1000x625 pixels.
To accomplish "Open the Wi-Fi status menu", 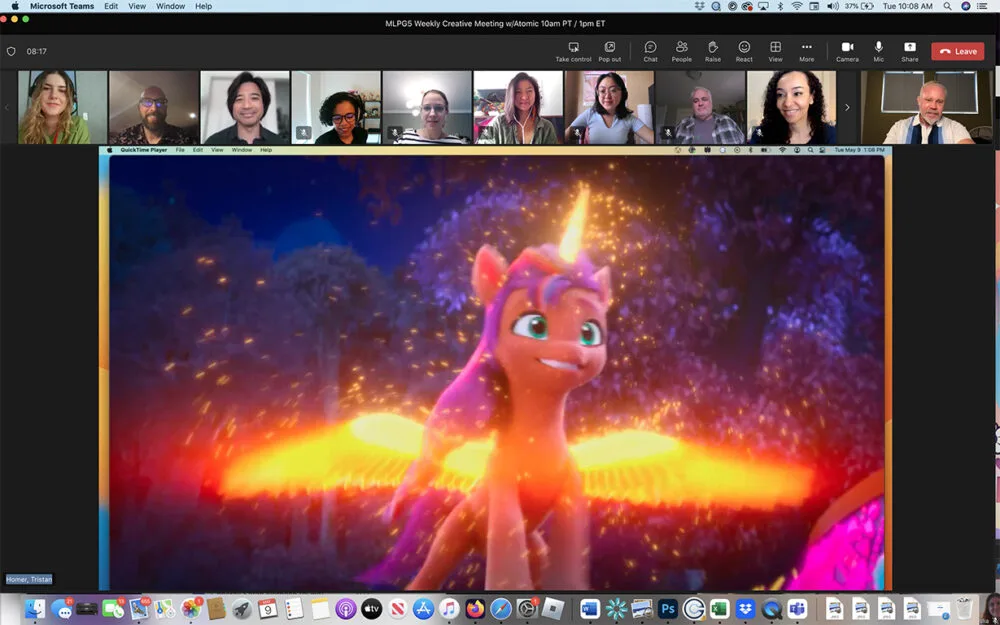I will click(797, 6).
